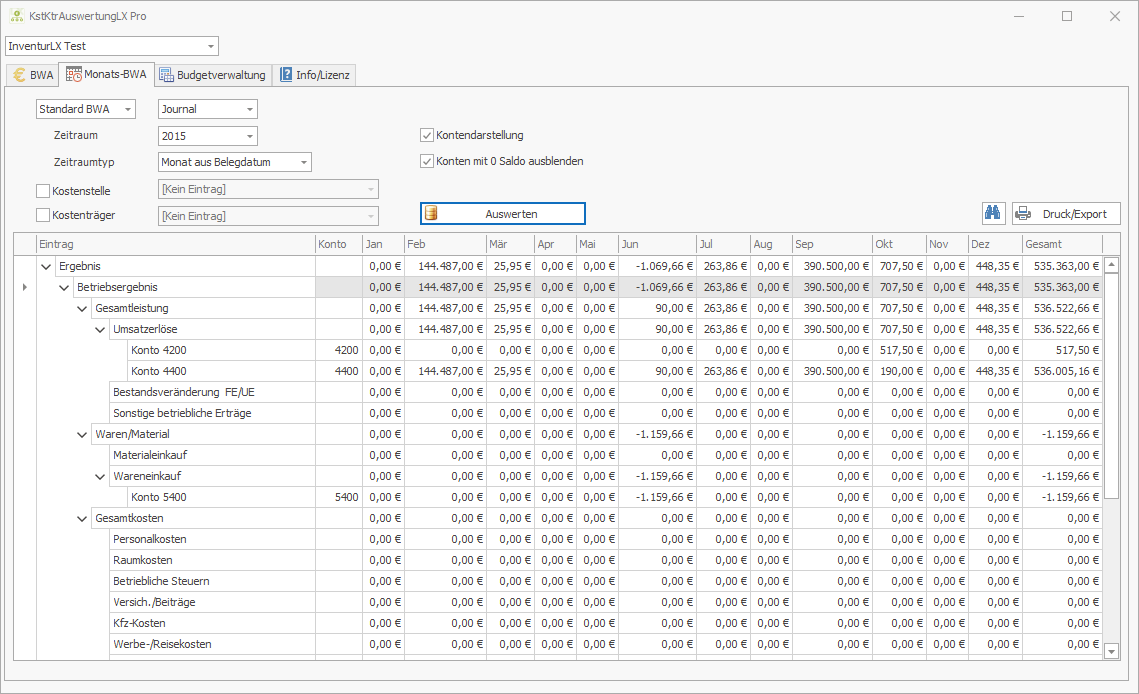Click the Budgetverwaltung tab icon
Viewport: 1139px width, 694px height.
[x=166, y=75]
